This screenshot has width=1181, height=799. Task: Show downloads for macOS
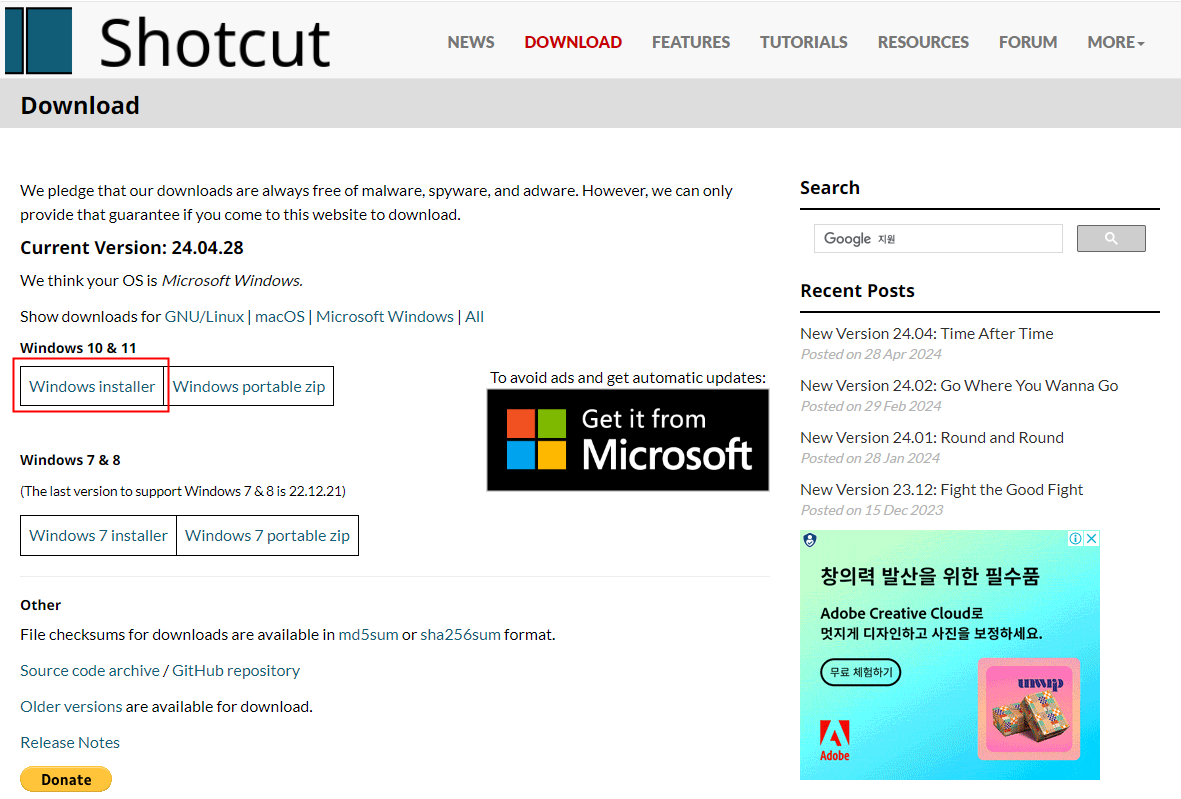tap(280, 316)
